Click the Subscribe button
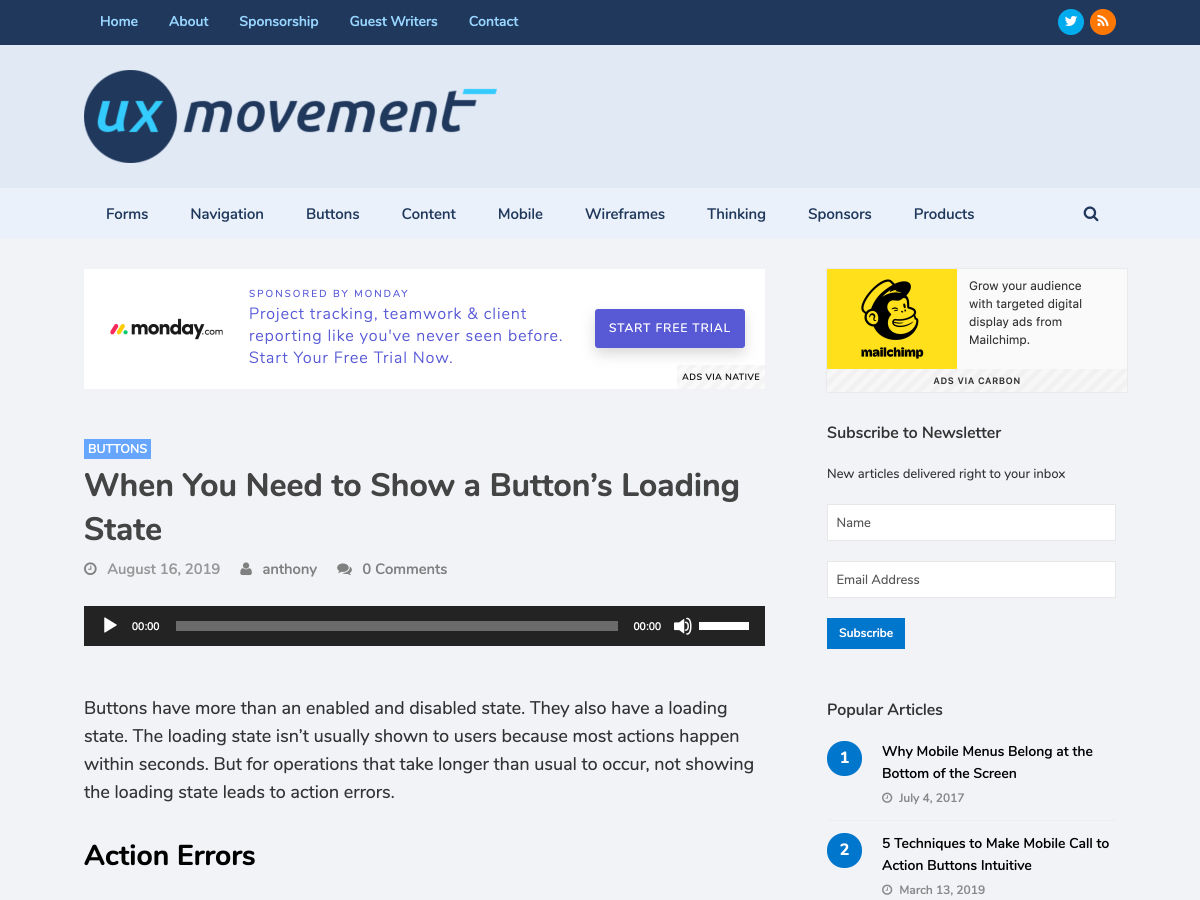This screenshot has width=1200, height=900. click(x=866, y=633)
